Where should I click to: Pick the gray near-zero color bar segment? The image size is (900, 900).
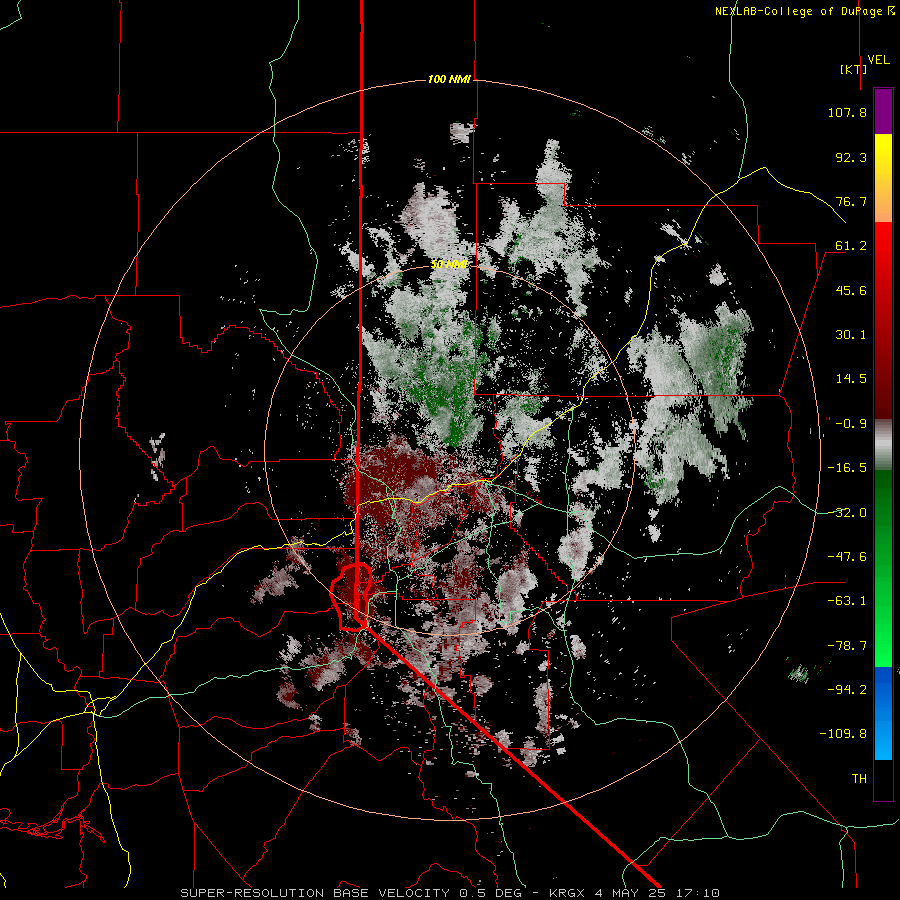[x=883, y=445]
